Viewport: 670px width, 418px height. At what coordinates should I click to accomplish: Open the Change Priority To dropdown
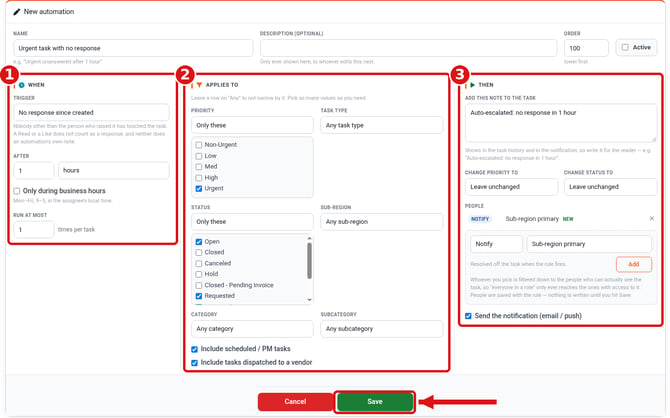point(511,187)
